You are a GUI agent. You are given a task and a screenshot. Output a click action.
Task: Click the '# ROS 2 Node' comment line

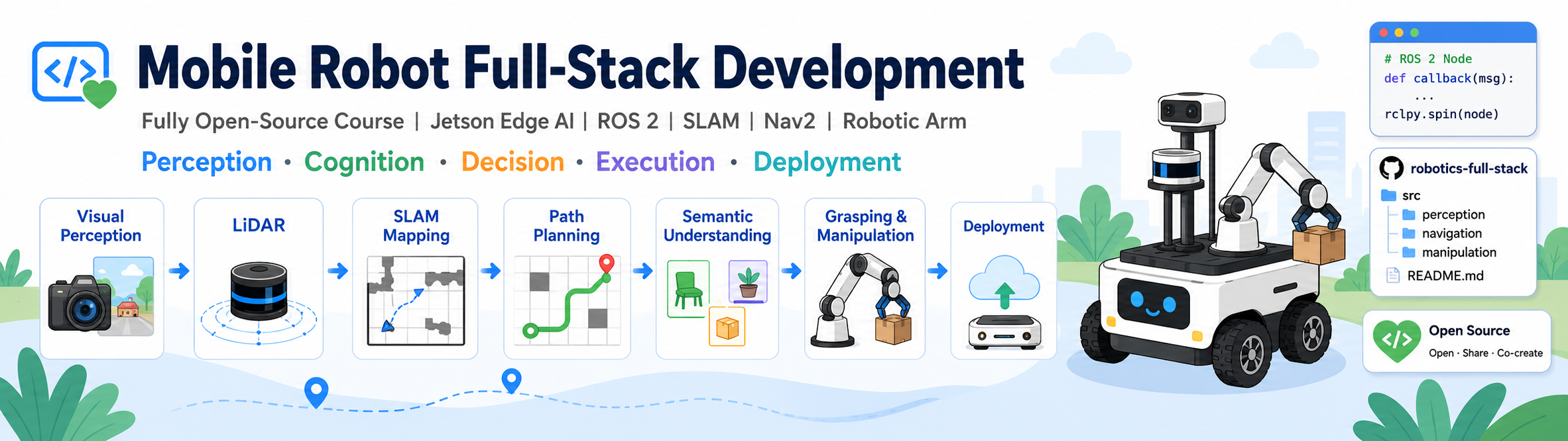[1427, 59]
